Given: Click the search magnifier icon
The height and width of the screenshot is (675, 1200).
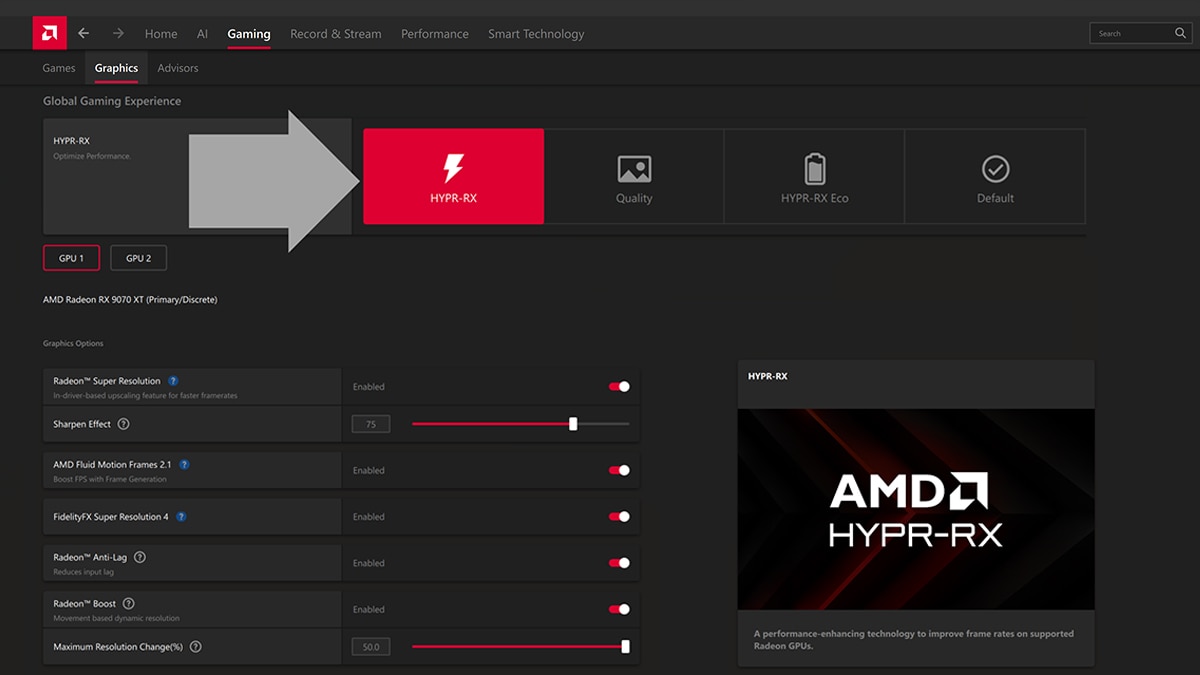Looking at the screenshot, I should click(1180, 33).
